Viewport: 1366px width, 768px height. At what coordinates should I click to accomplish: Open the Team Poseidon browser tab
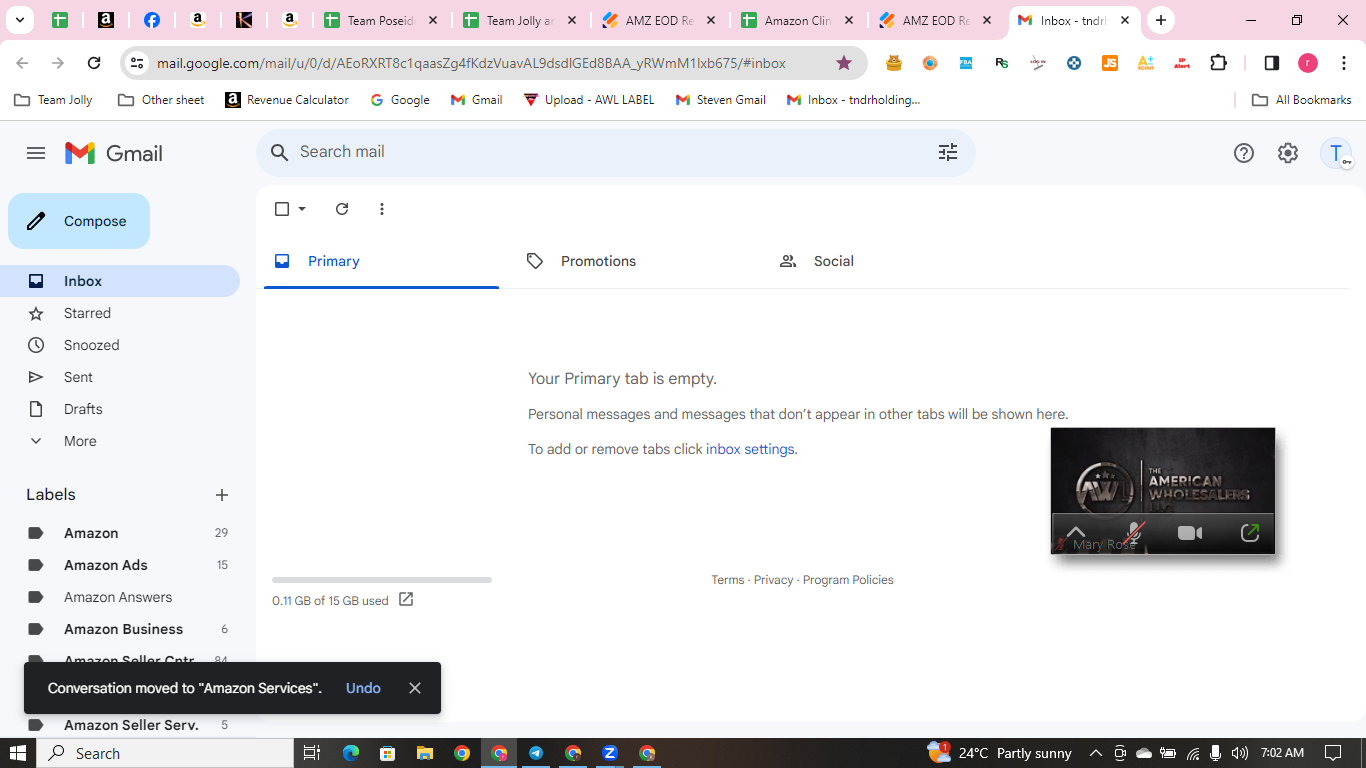381,20
